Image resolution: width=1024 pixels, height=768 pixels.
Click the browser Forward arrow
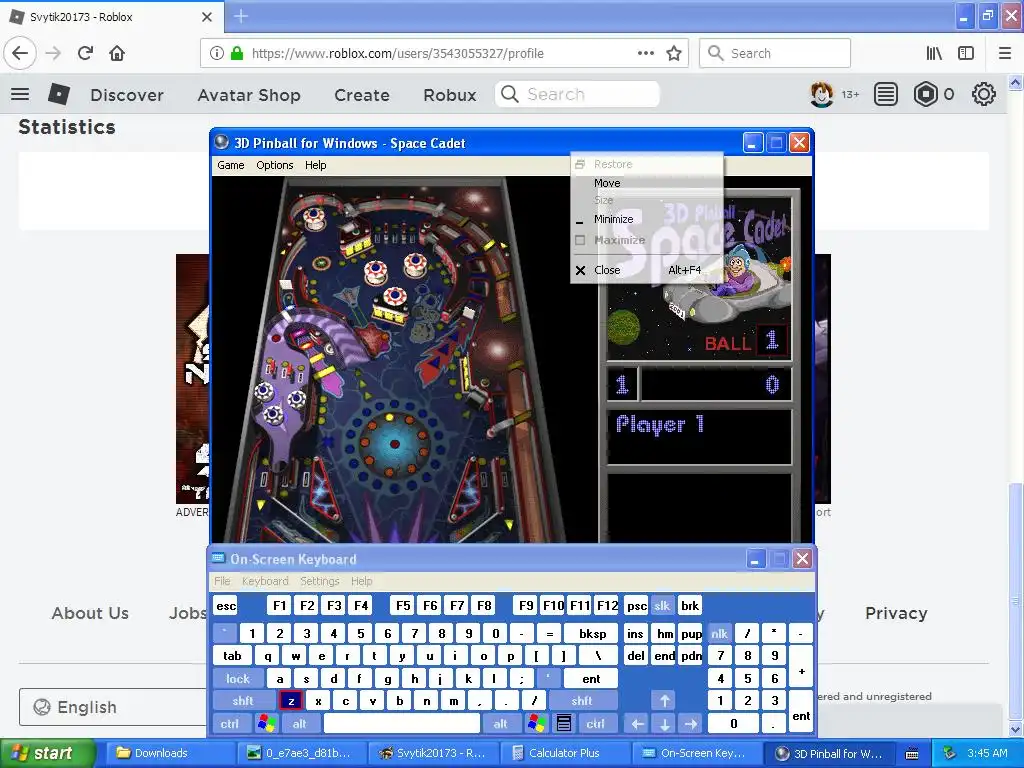tap(54, 53)
